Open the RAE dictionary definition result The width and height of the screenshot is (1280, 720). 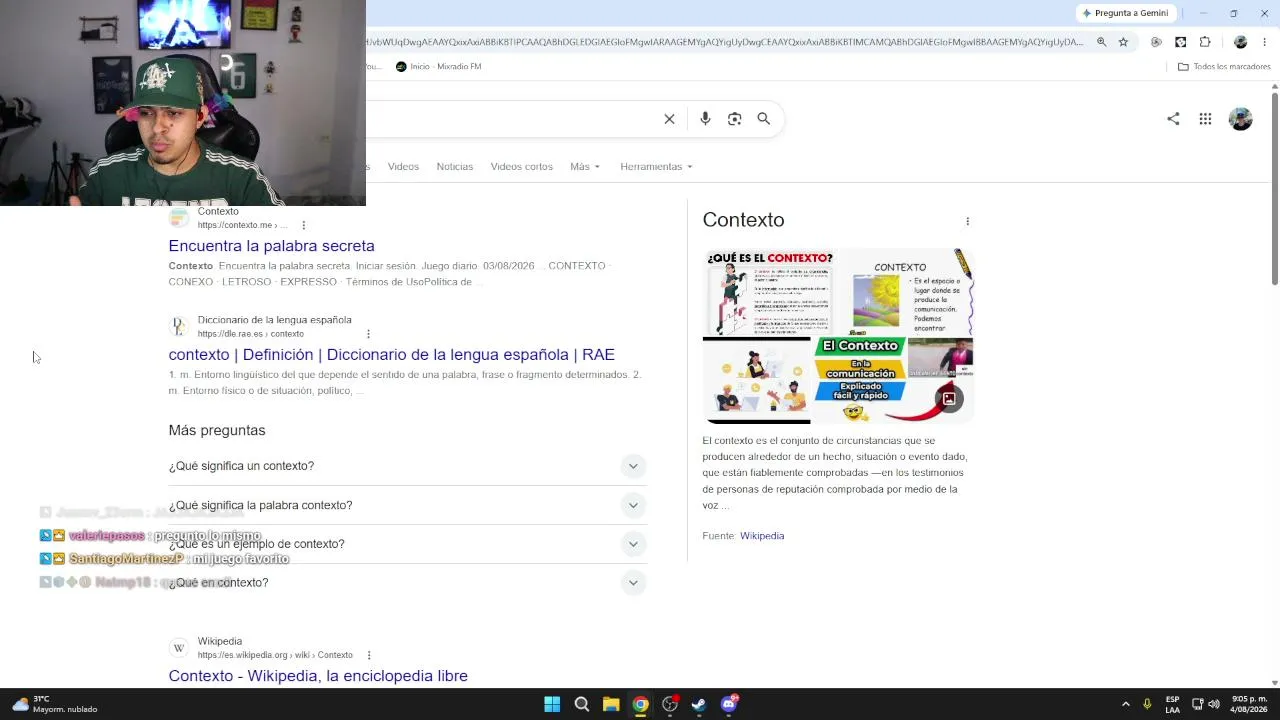(x=392, y=355)
